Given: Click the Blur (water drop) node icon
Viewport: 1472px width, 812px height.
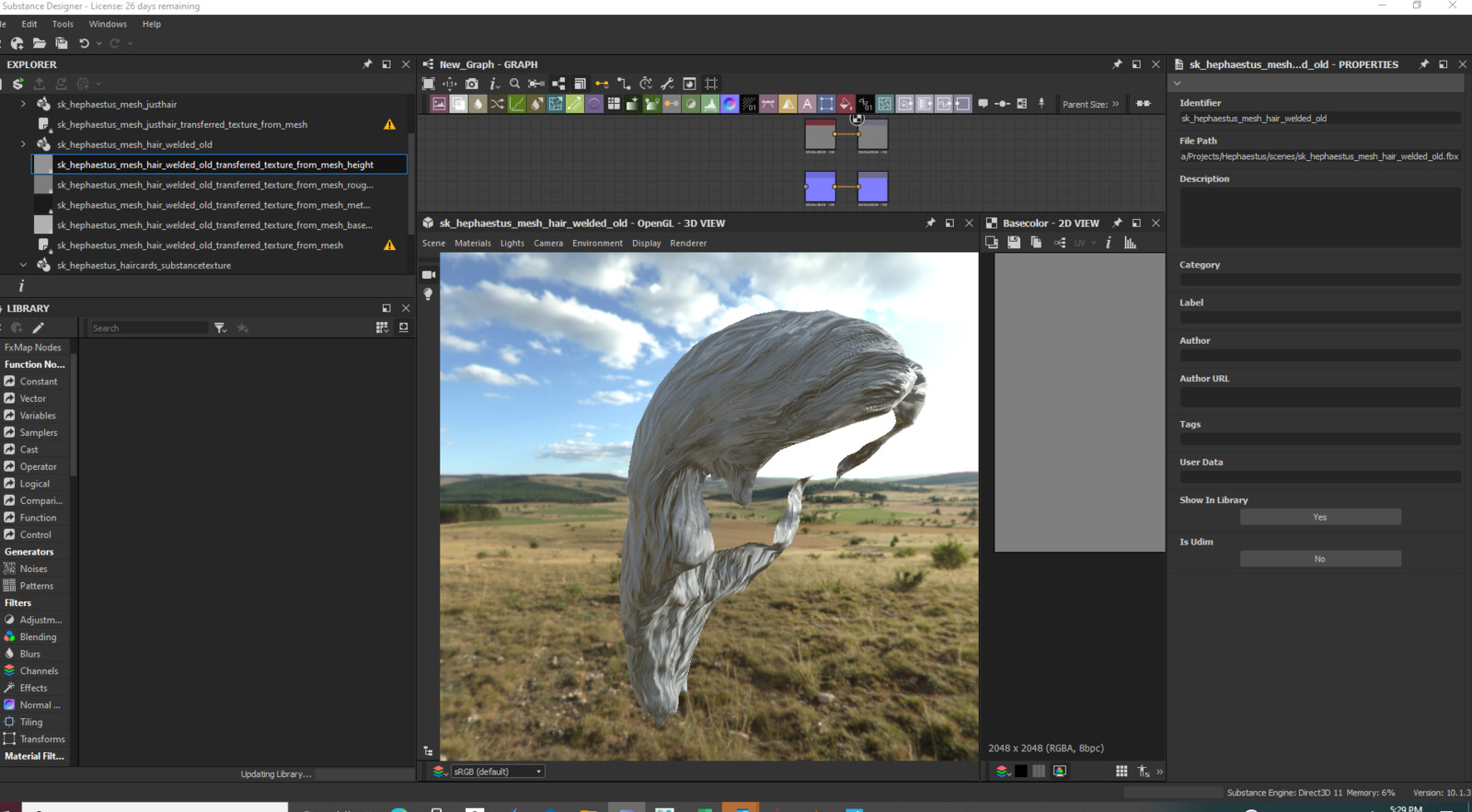Looking at the screenshot, I should pos(477,104).
